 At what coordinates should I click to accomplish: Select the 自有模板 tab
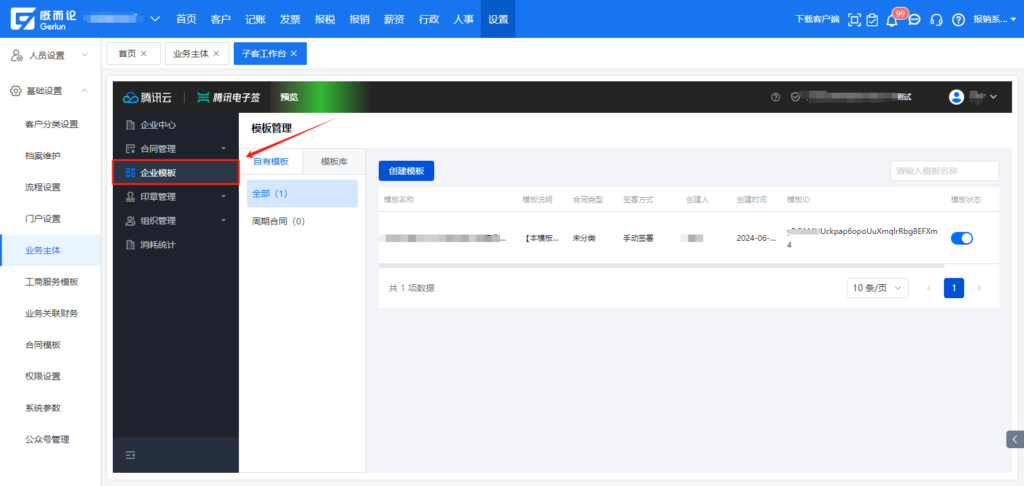click(270, 161)
